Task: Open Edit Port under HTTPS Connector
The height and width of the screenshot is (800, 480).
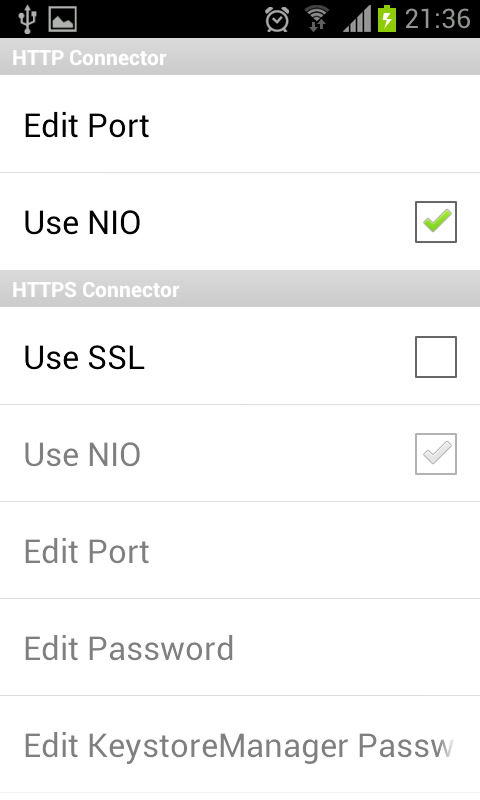Action: click(240, 551)
